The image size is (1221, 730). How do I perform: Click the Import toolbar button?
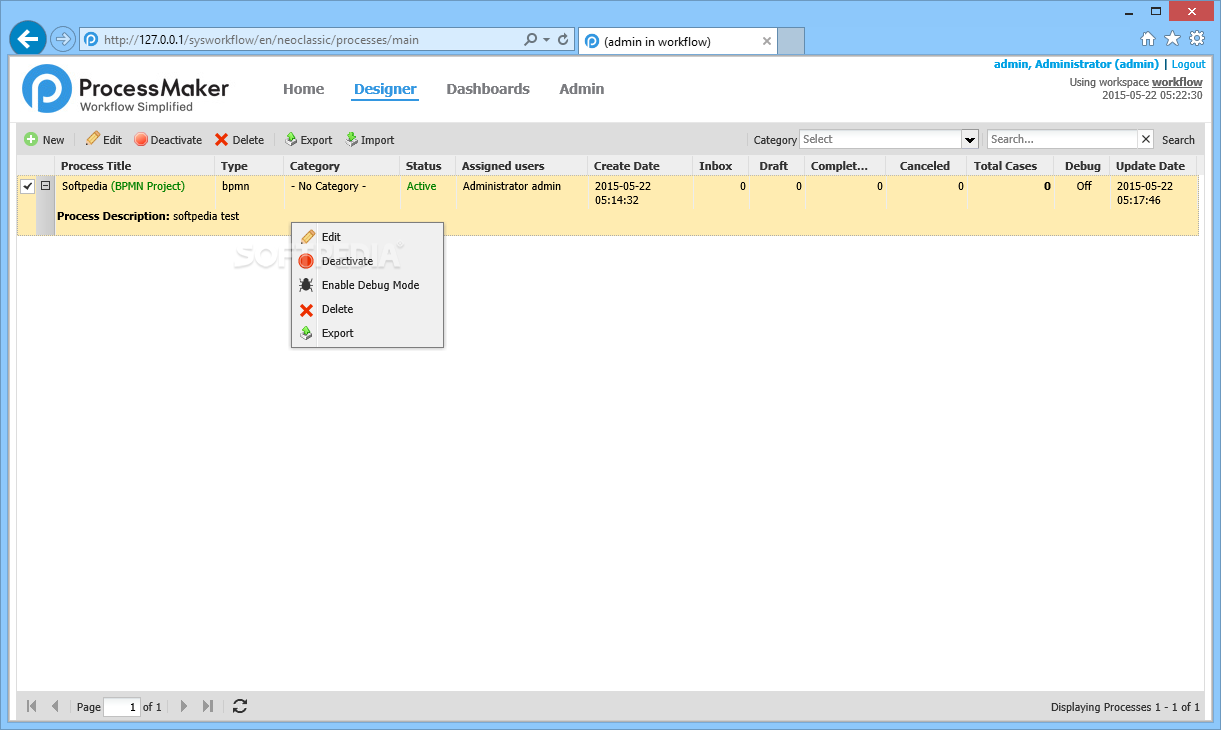(x=369, y=140)
